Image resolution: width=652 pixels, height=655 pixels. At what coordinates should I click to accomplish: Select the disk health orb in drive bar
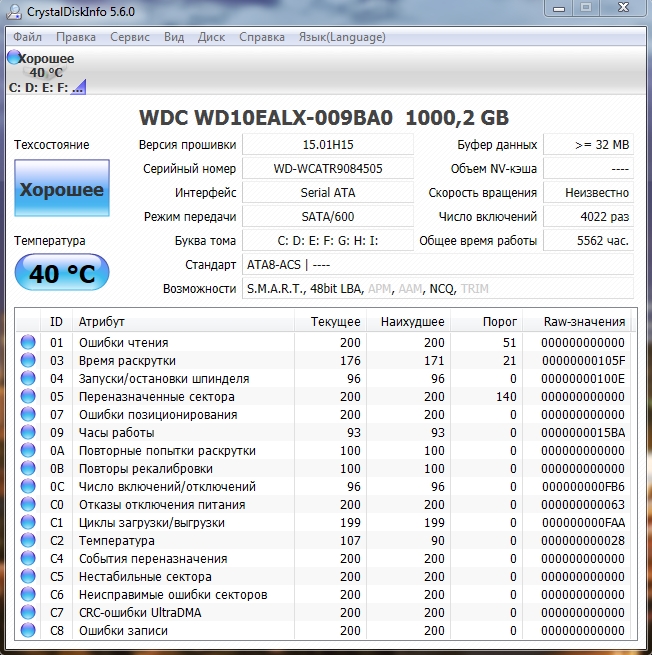pos(14,57)
